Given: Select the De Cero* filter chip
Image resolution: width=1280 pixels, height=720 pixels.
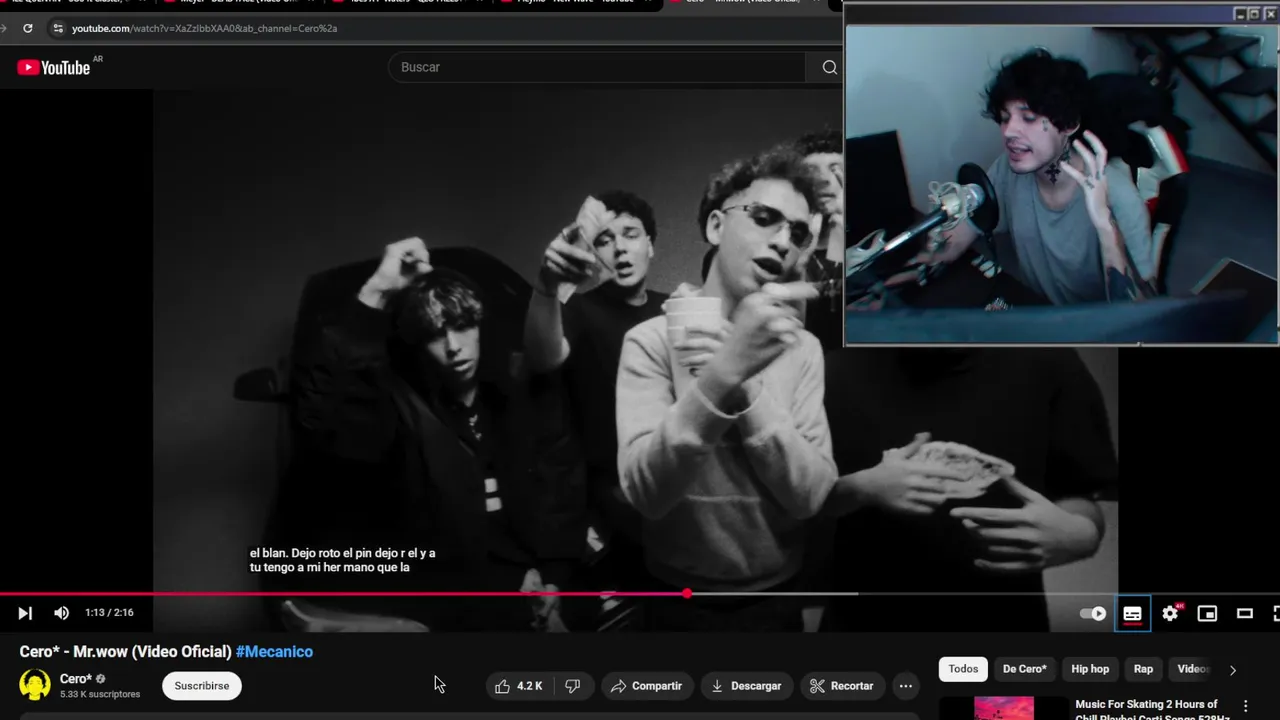Looking at the screenshot, I should (1024, 669).
